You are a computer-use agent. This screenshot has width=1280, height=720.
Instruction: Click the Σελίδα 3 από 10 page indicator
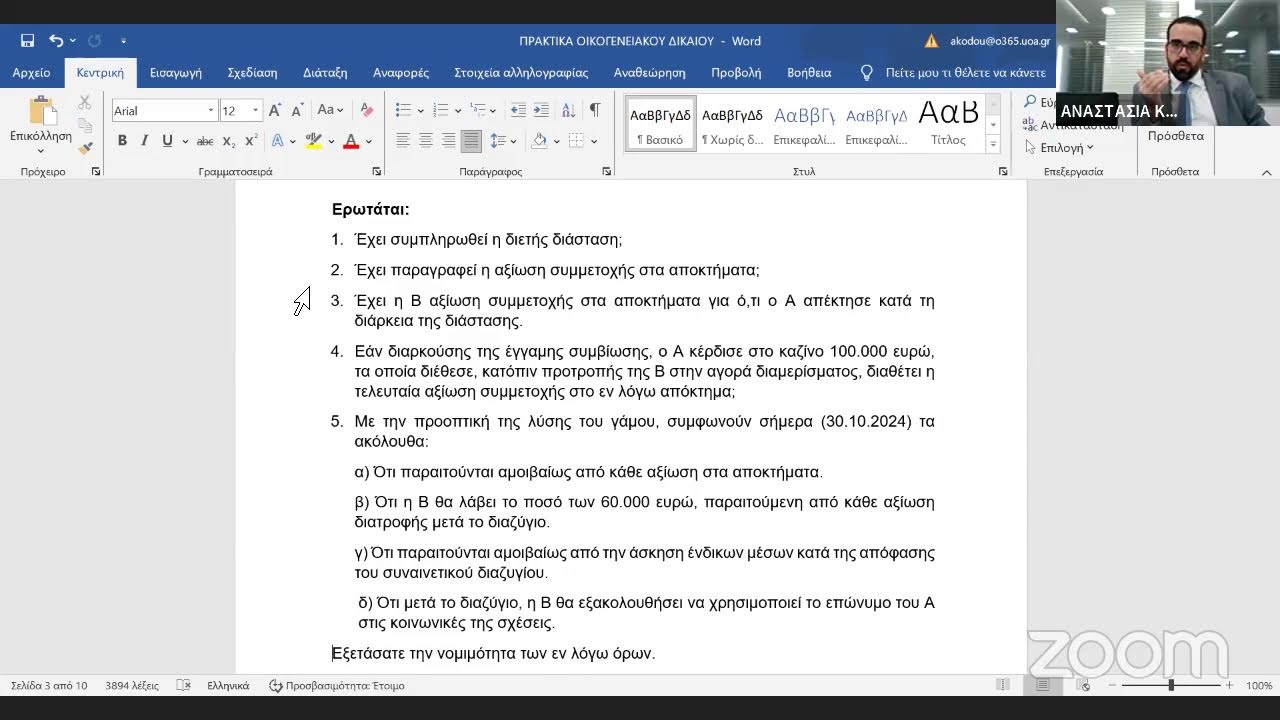coord(49,686)
